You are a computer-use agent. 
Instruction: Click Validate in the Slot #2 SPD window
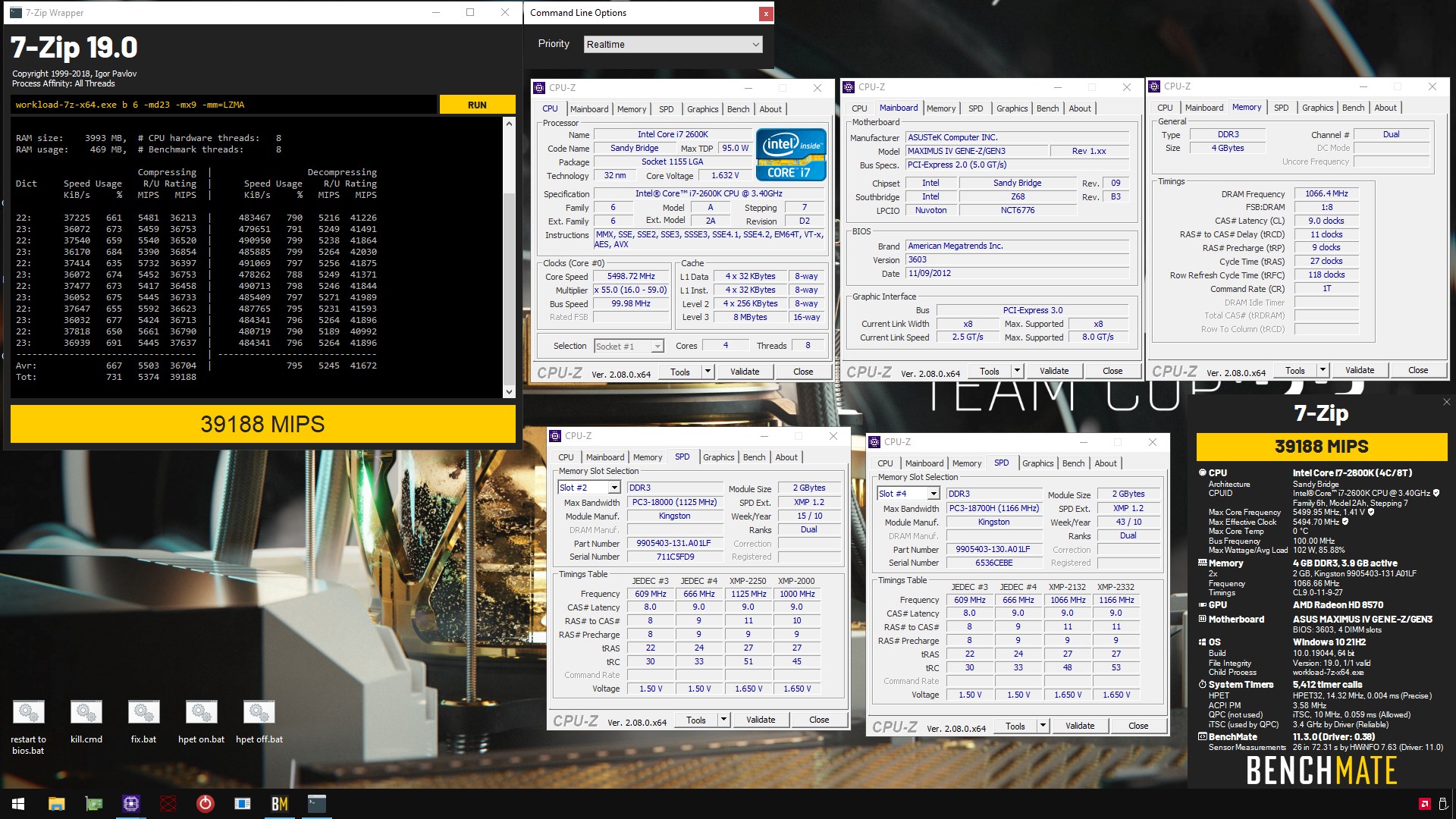point(761,720)
